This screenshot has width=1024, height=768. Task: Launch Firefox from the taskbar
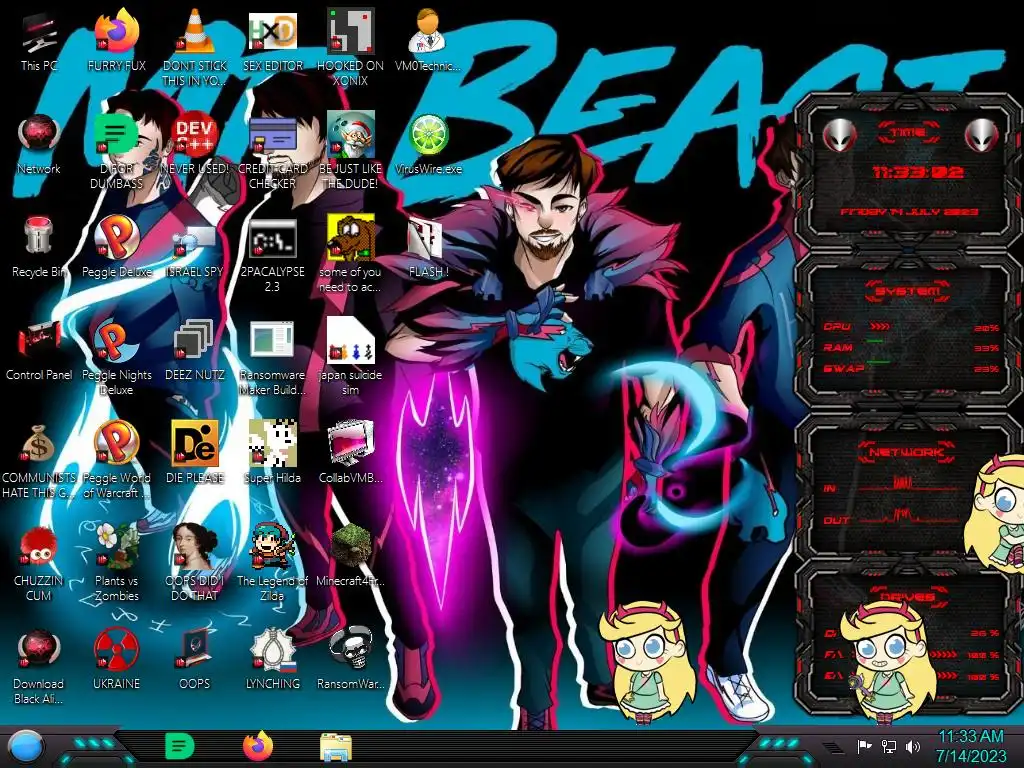click(x=258, y=746)
